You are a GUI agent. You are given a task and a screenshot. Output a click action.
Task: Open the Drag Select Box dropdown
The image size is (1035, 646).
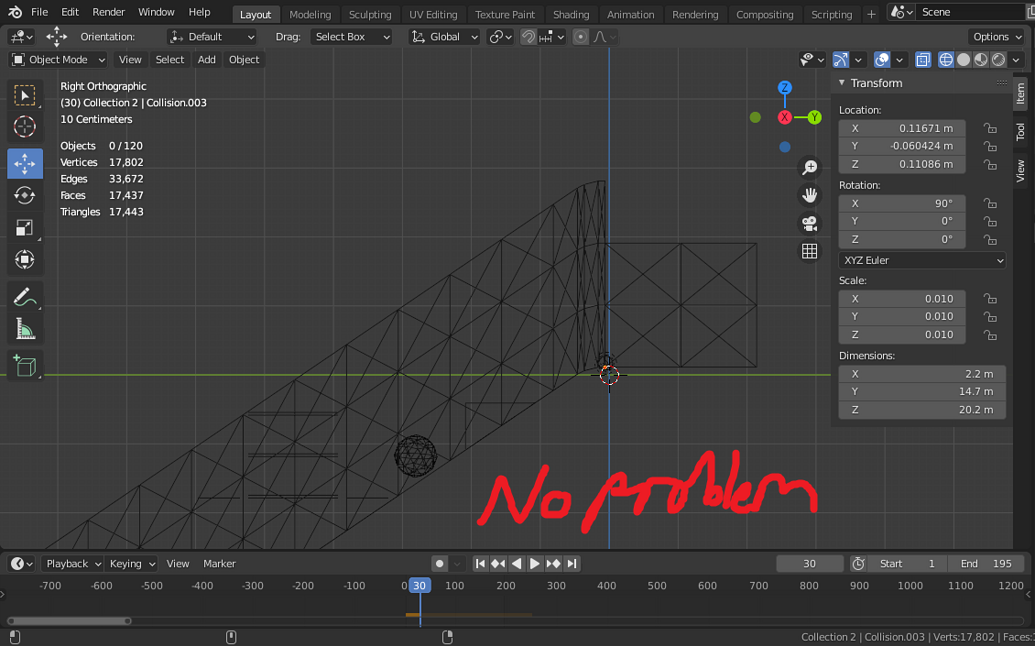pyautogui.click(x=351, y=37)
